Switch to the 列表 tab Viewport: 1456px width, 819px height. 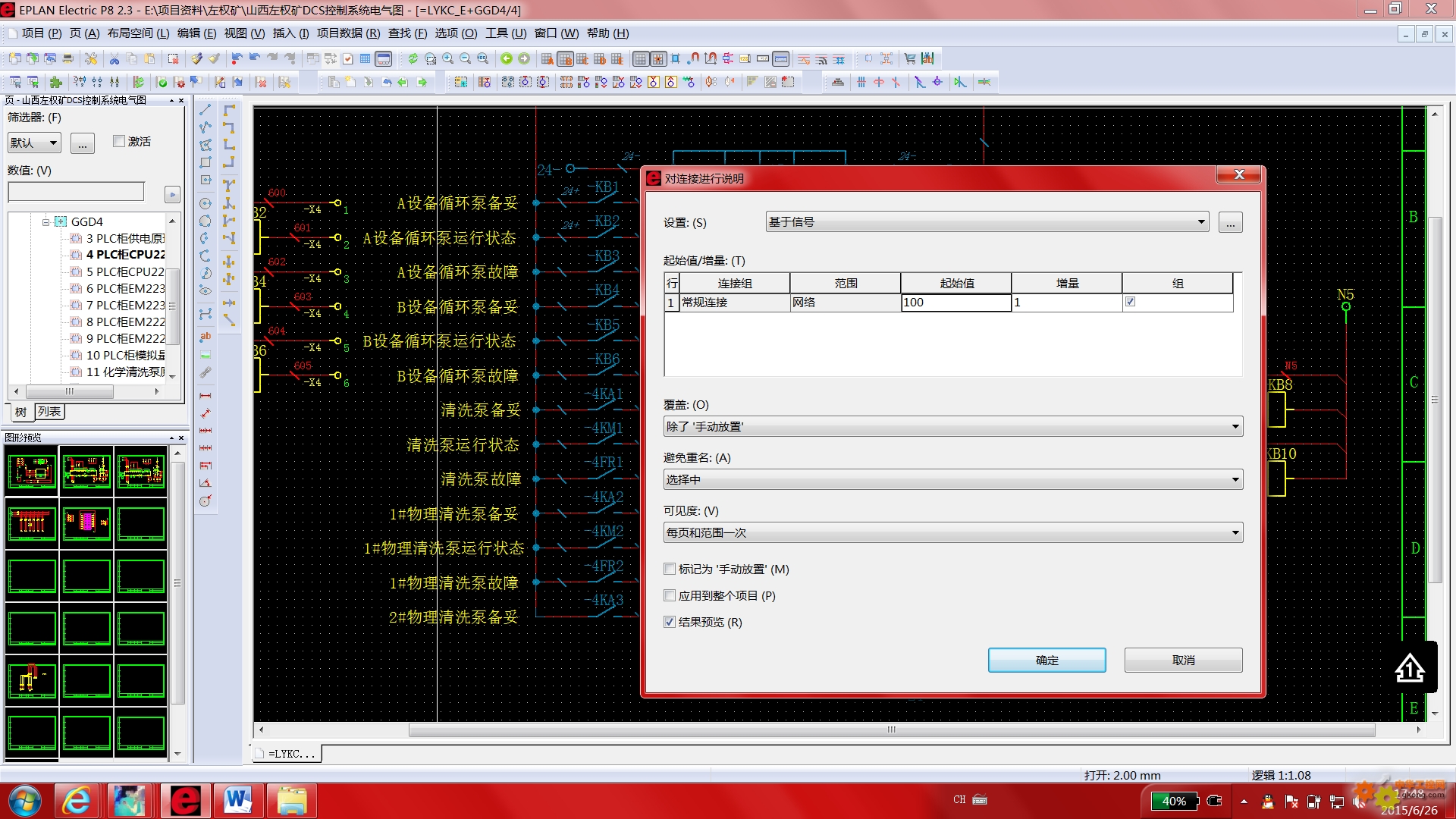[49, 412]
